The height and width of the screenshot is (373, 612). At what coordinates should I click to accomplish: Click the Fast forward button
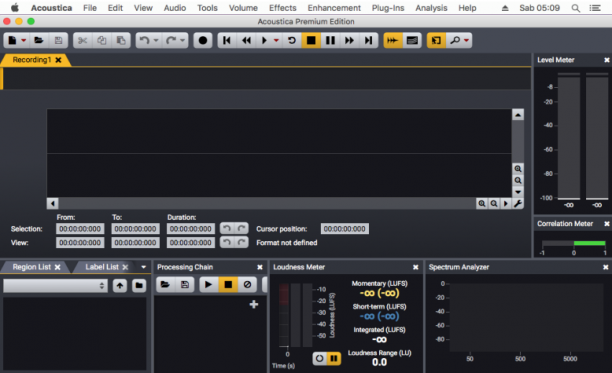tap(349, 40)
